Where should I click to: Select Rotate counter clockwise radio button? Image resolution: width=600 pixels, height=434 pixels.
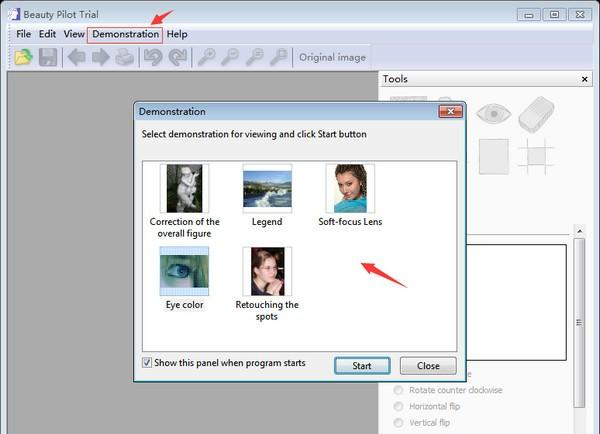[x=398, y=390]
